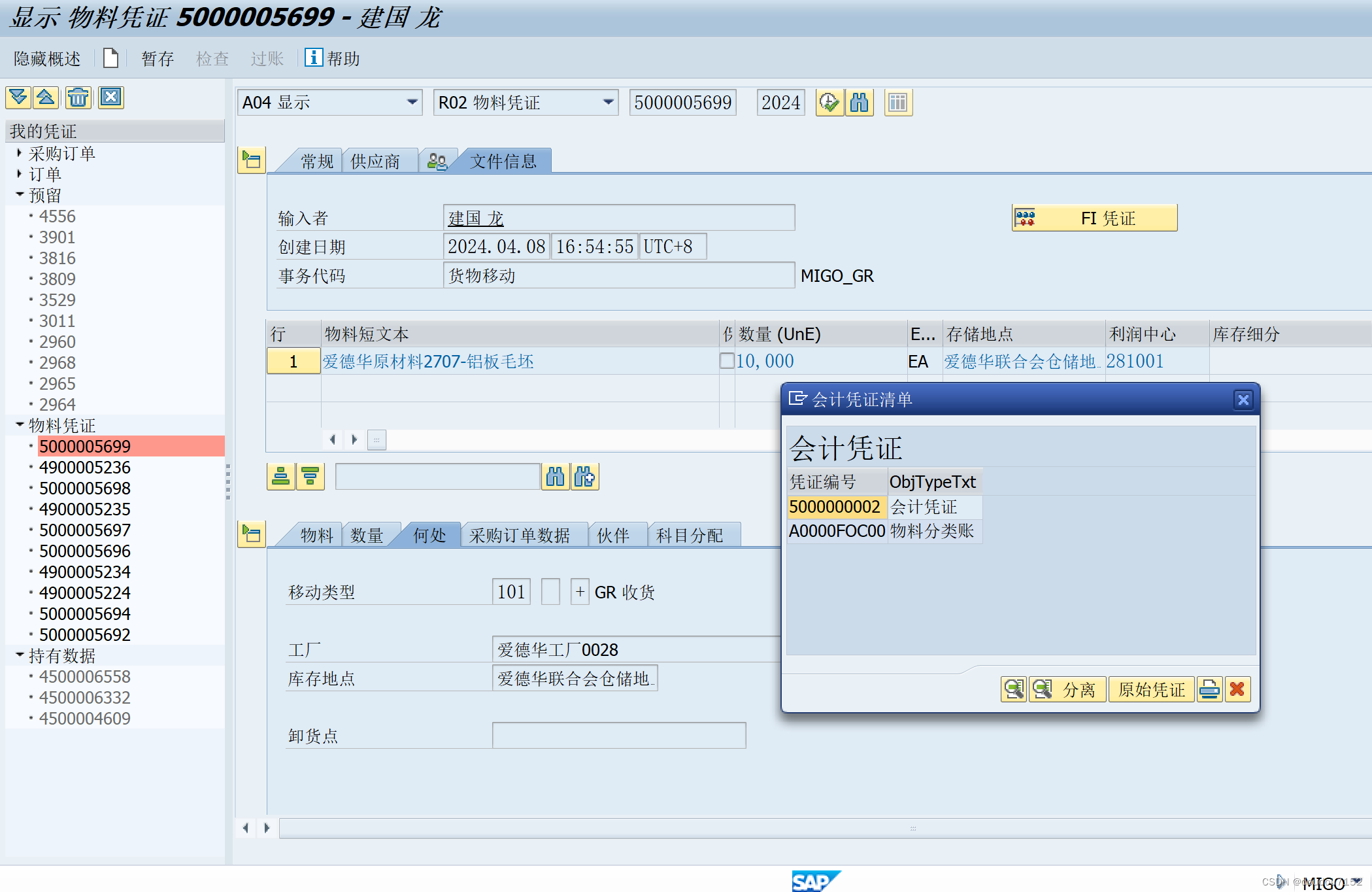The height and width of the screenshot is (892, 1372).
Task: Click the find-next binoculars icon with plus
Action: point(585,477)
